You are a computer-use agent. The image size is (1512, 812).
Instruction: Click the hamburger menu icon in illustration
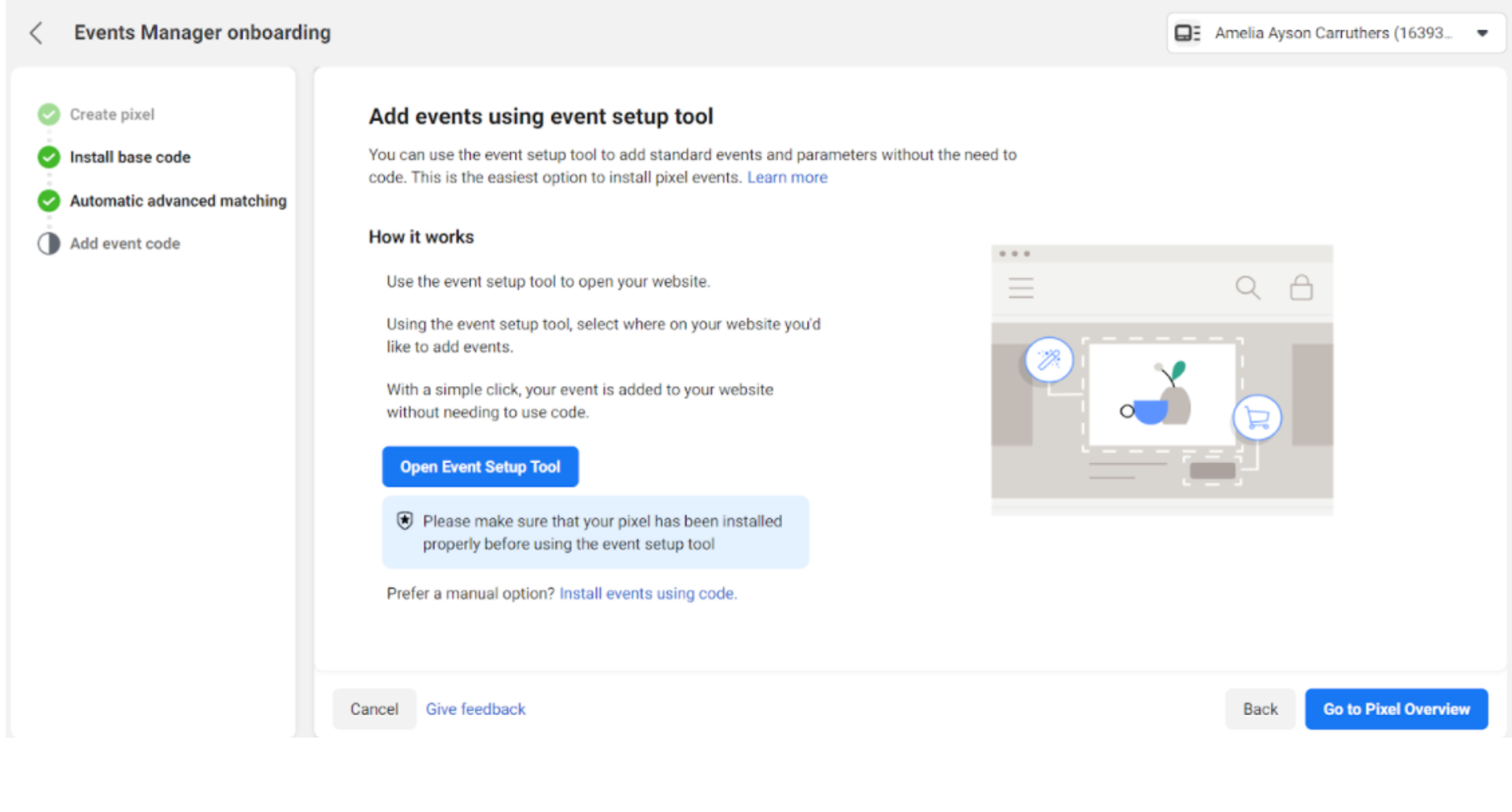pos(1021,287)
